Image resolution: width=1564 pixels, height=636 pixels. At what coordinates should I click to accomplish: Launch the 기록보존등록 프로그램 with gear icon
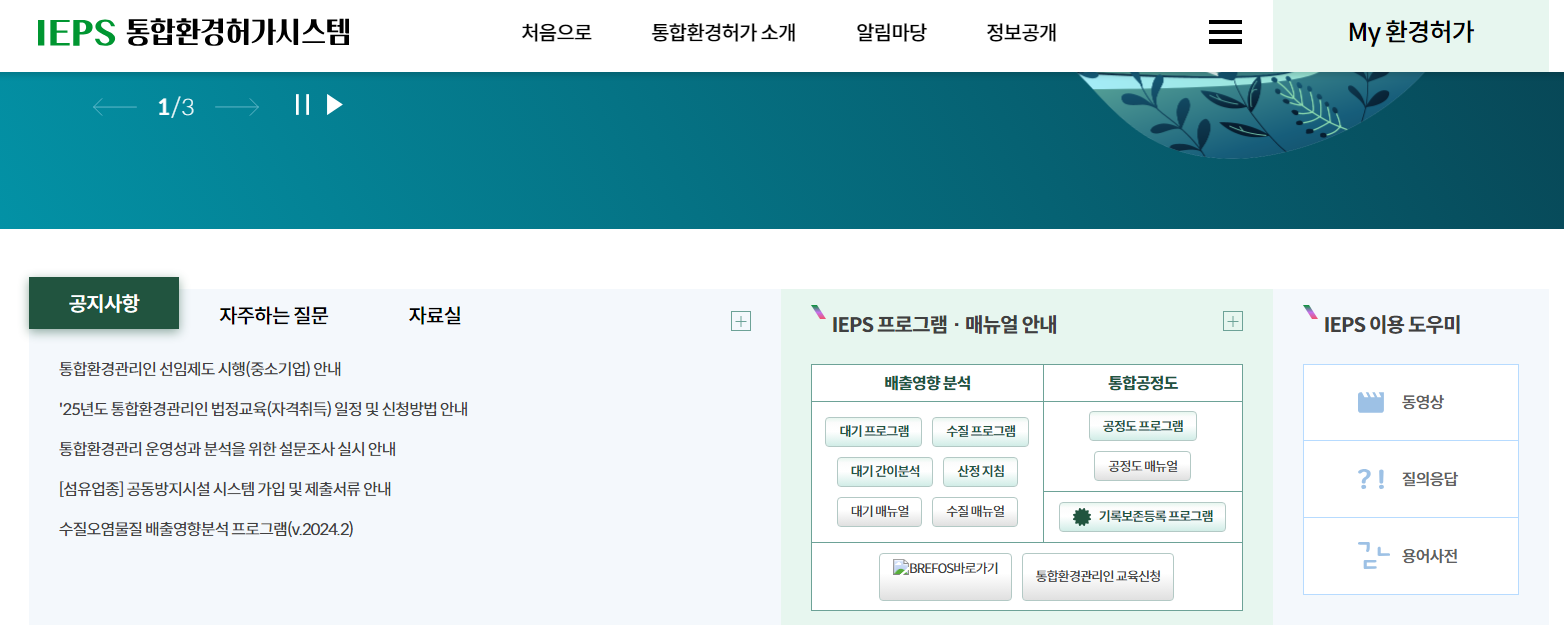[1141, 516]
